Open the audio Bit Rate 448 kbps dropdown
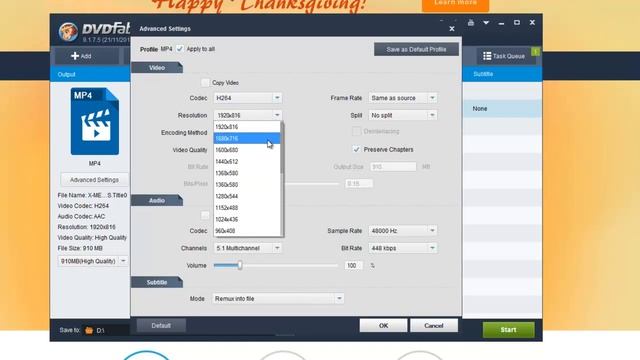This screenshot has width=640, height=360. [x=402, y=248]
